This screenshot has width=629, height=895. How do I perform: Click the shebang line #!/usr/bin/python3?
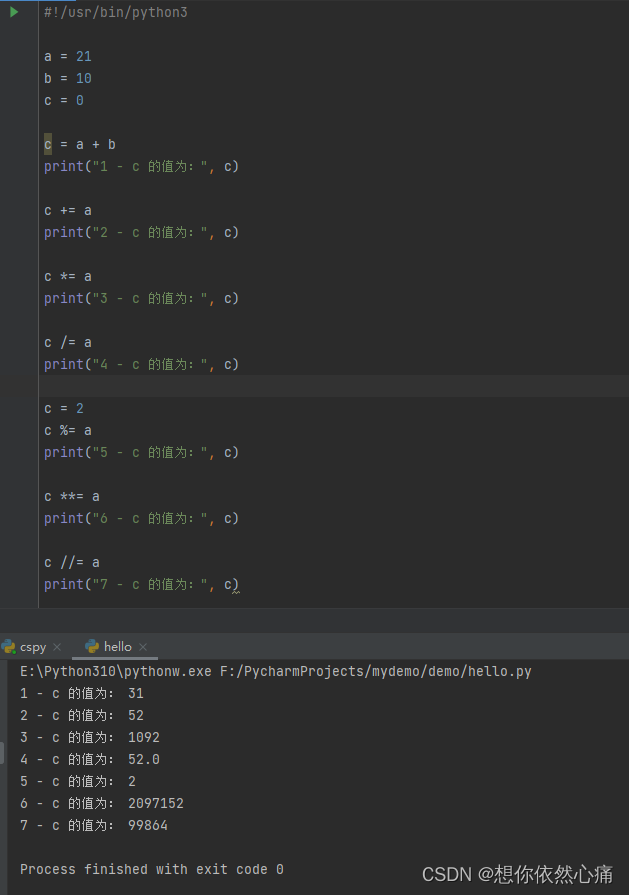tap(116, 12)
